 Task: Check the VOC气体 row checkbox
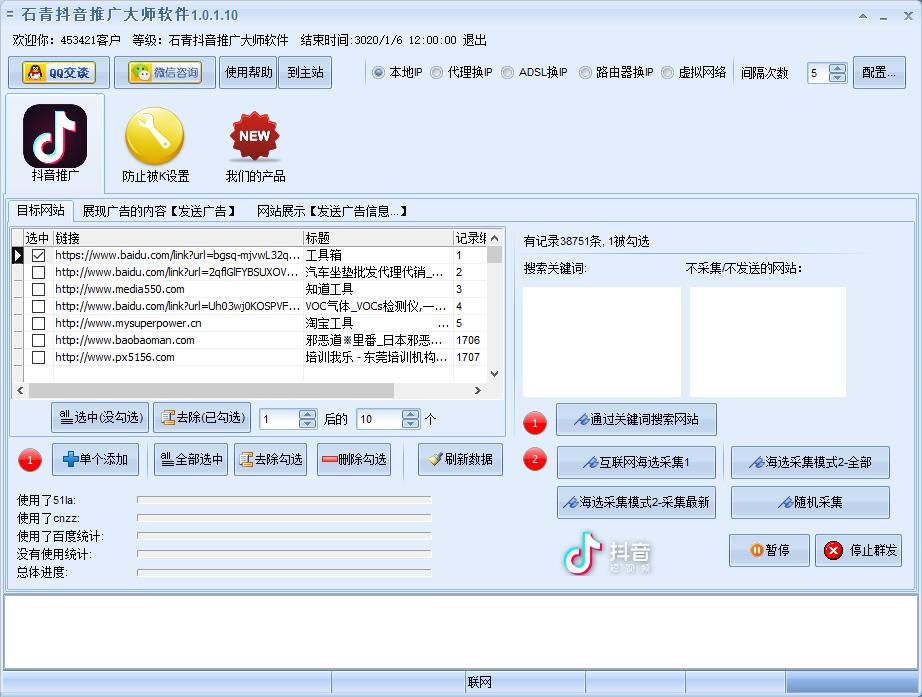point(38,306)
